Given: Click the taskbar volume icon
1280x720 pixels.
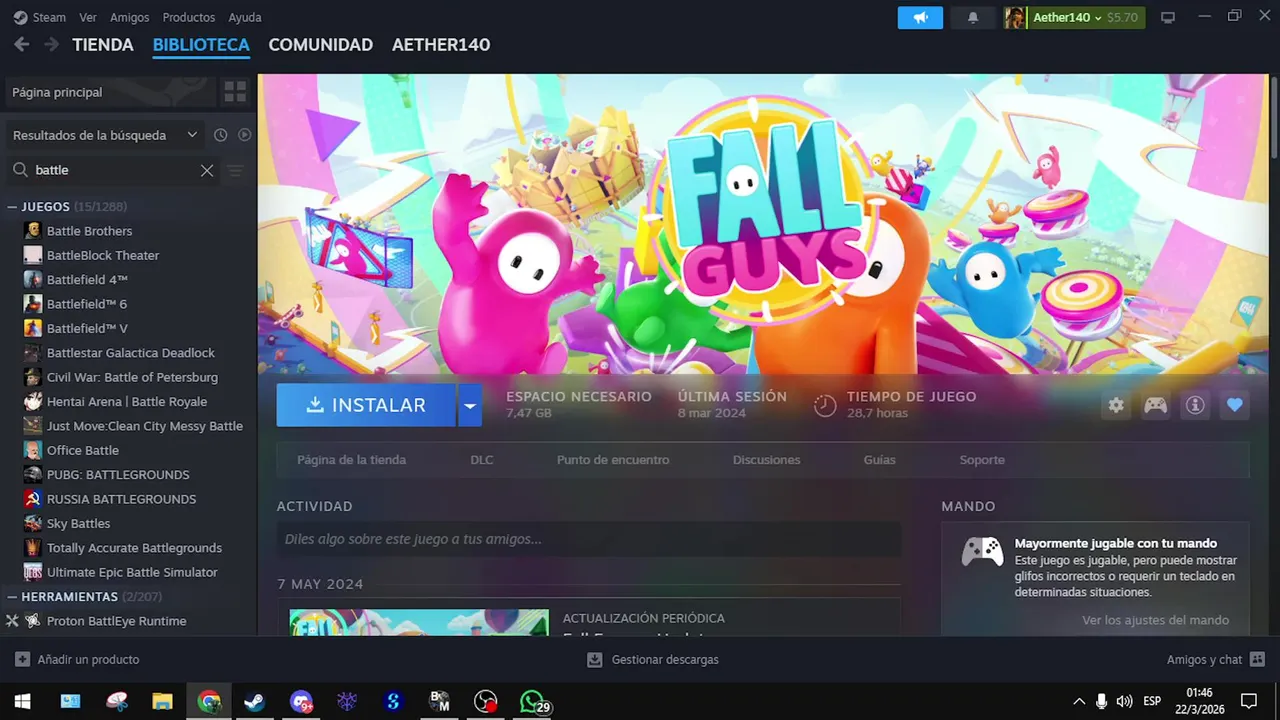Looking at the screenshot, I should point(1124,702).
